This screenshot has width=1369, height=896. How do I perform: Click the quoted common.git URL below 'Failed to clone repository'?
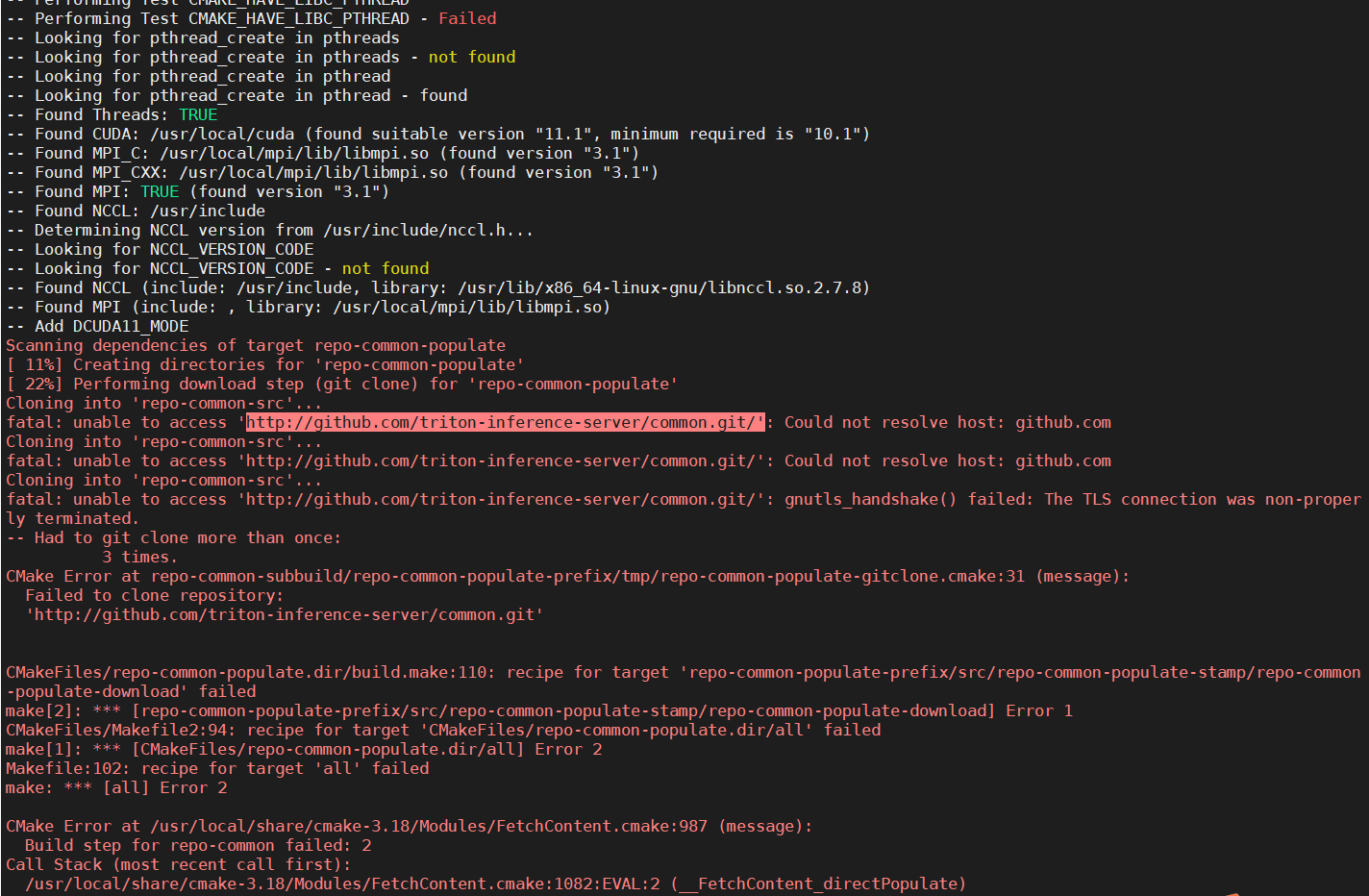(x=285, y=614)
